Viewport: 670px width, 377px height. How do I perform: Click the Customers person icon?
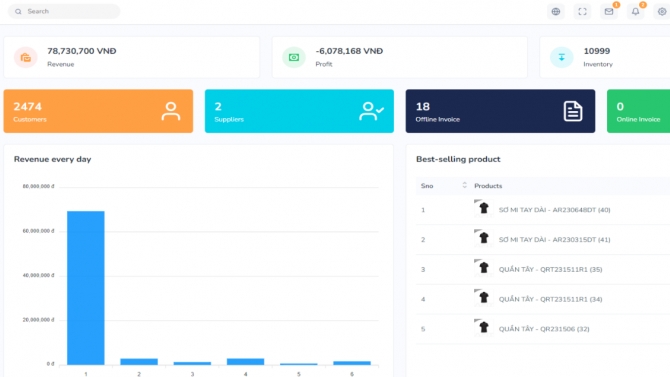point(171,111)
